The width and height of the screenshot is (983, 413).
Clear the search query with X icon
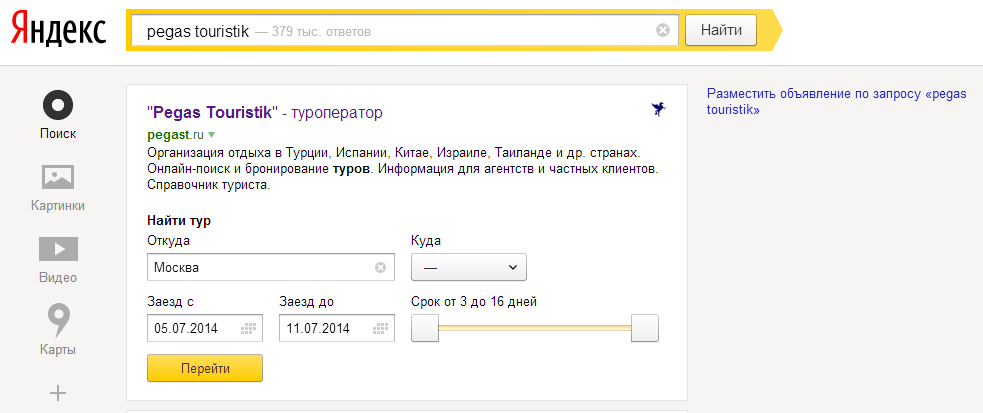pyautogui.click(x=662, y=30)
